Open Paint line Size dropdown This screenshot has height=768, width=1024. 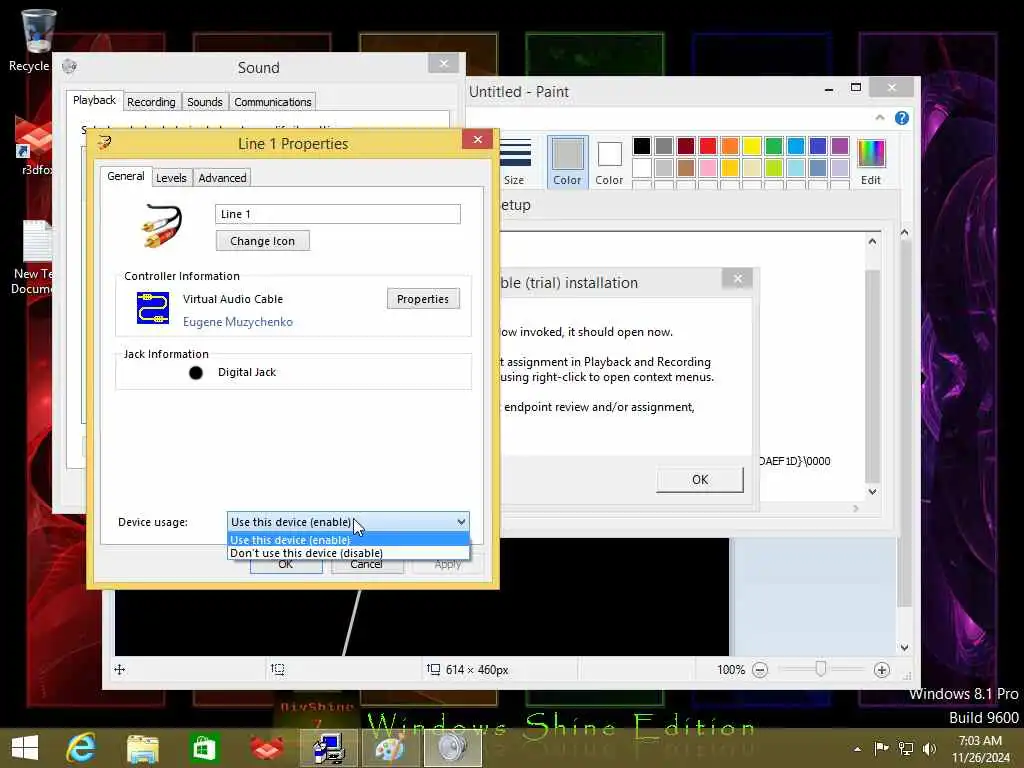coord(515,162)
